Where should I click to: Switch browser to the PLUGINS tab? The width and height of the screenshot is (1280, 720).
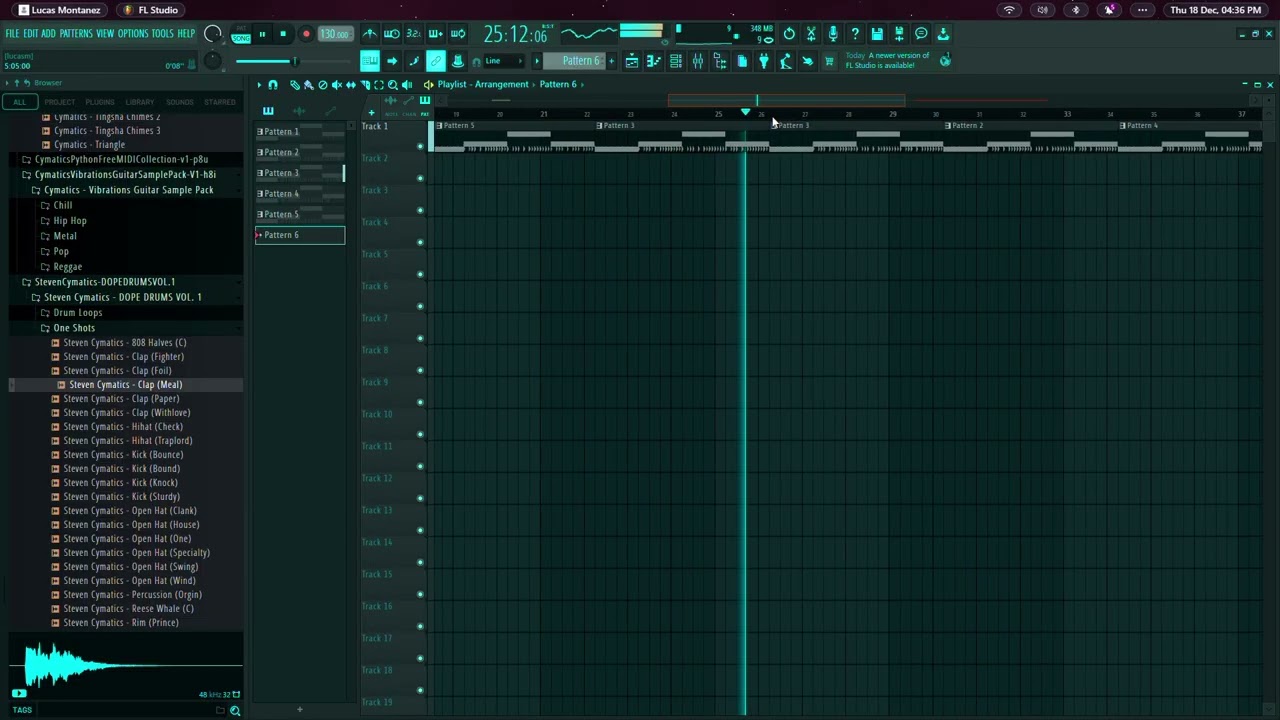tap(100, 102)
